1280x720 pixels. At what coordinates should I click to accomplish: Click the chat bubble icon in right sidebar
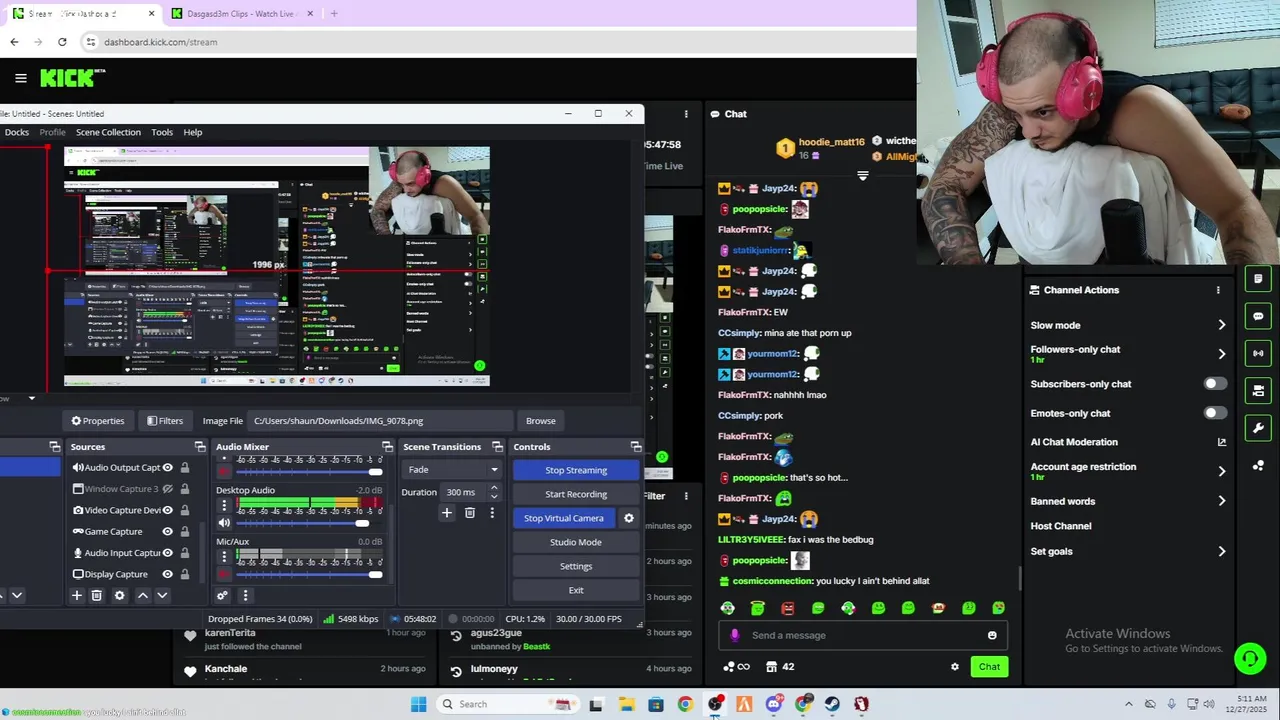[1258, 316]
